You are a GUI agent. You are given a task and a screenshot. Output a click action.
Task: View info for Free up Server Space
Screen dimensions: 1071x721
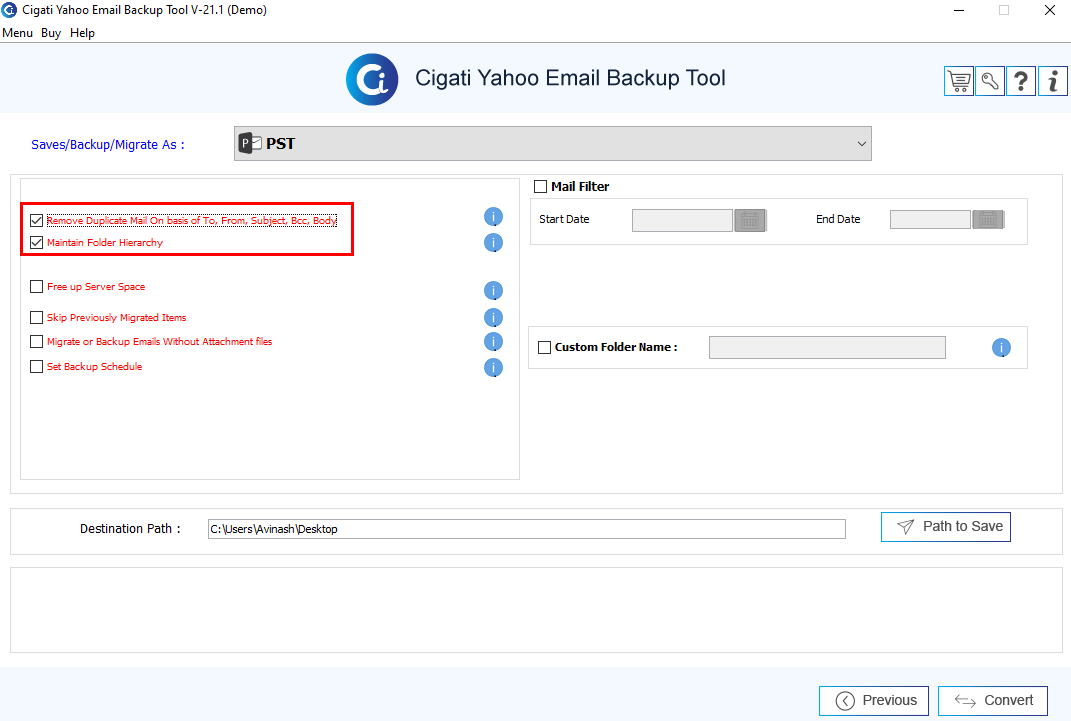click(x=493, y=290)
